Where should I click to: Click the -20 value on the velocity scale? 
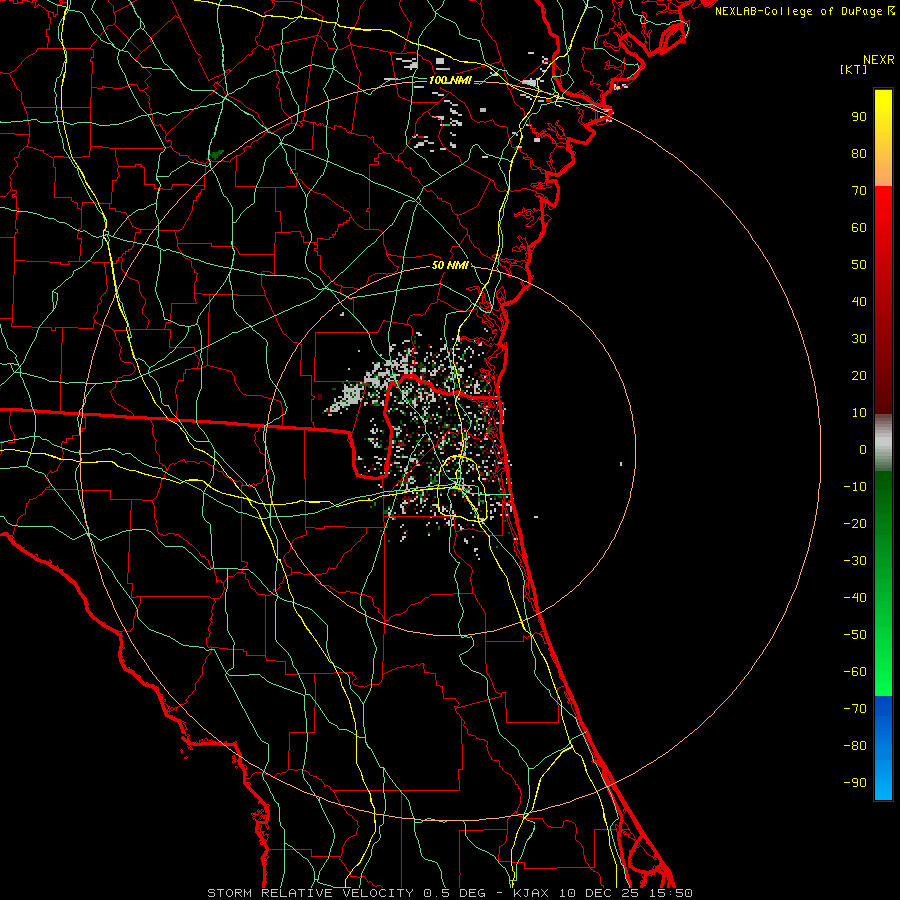[855, 524]
